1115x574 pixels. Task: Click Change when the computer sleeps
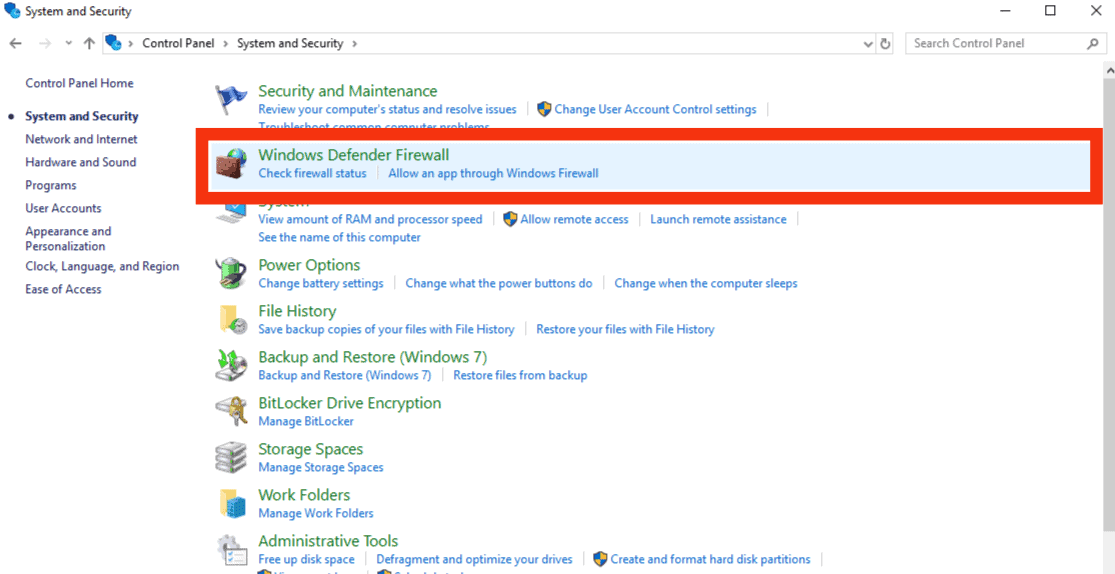click(705, 283)
